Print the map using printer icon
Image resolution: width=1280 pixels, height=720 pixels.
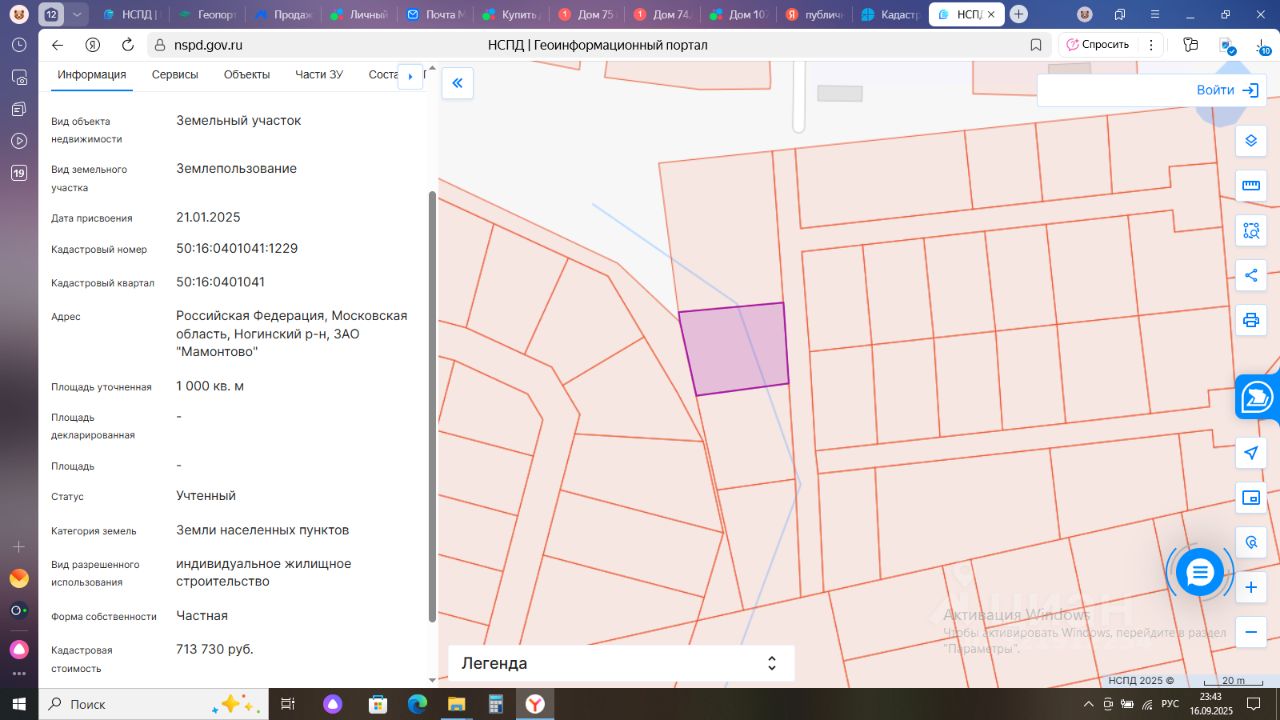pos(1250,320)
